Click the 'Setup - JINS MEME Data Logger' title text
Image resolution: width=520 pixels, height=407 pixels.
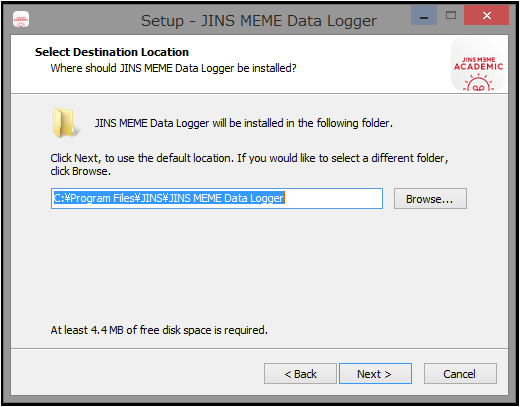point(259,21)
